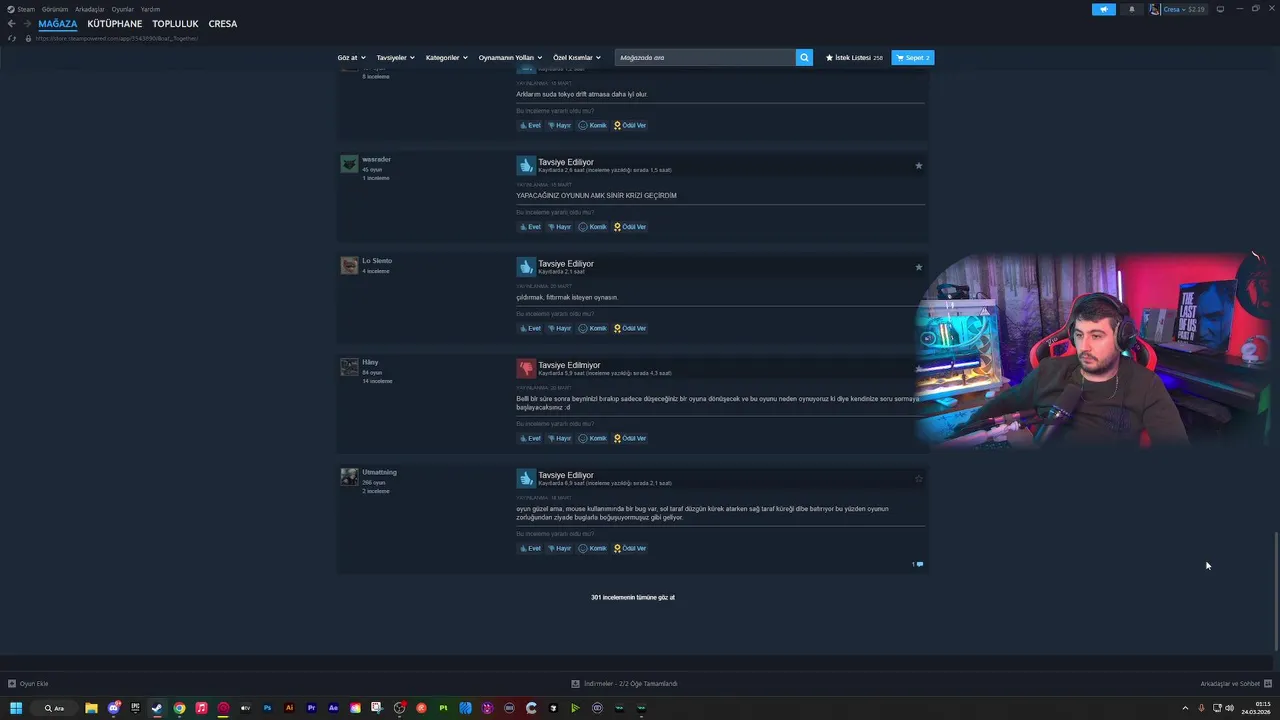The width and height of the screenshot is (1280, 720).
Task: Open Hâny's profile avatar
Action: (x=349, y=367)
